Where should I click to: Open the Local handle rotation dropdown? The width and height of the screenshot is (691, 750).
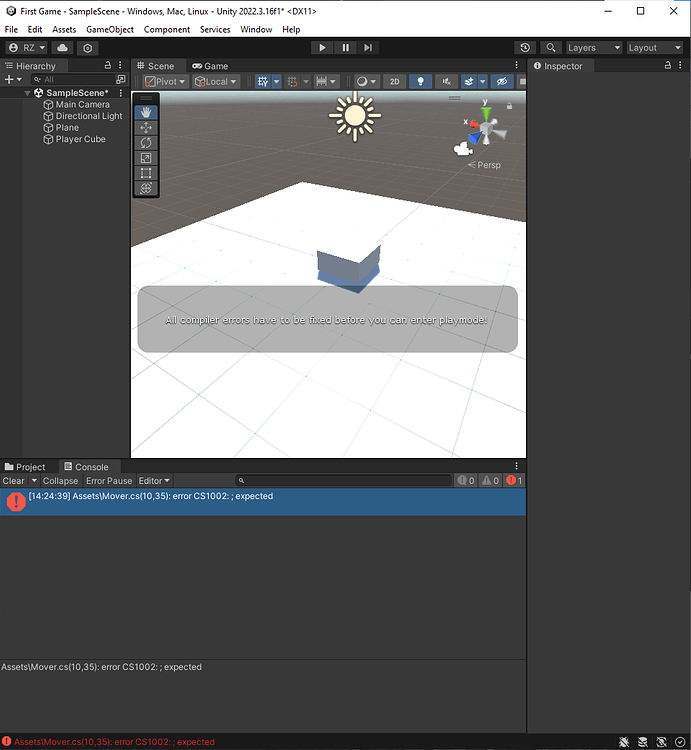point(216,82)
